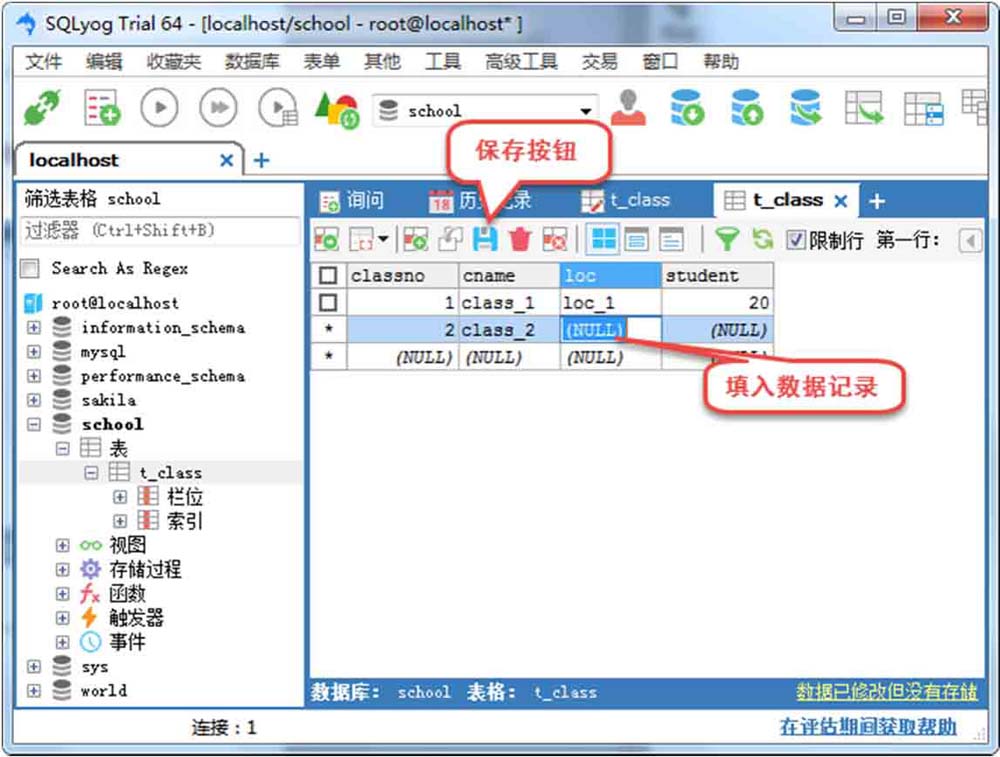This screenshot has height=757, width=1000.
Task: Expand the 栏位 columns node
Action: pyautogui.click(x=120, y=497)
